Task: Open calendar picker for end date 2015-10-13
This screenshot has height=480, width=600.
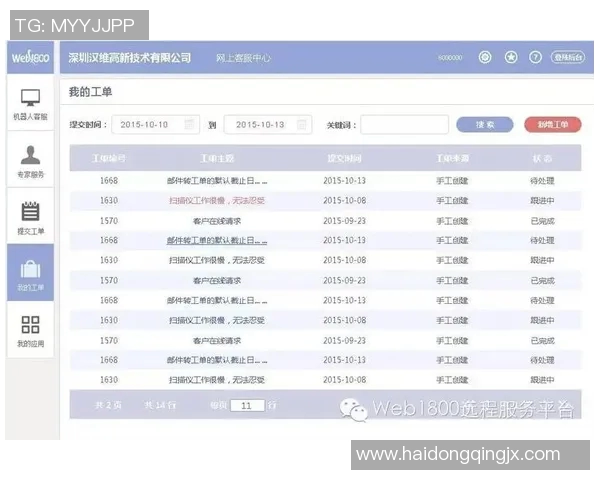Action: (302, 124)
